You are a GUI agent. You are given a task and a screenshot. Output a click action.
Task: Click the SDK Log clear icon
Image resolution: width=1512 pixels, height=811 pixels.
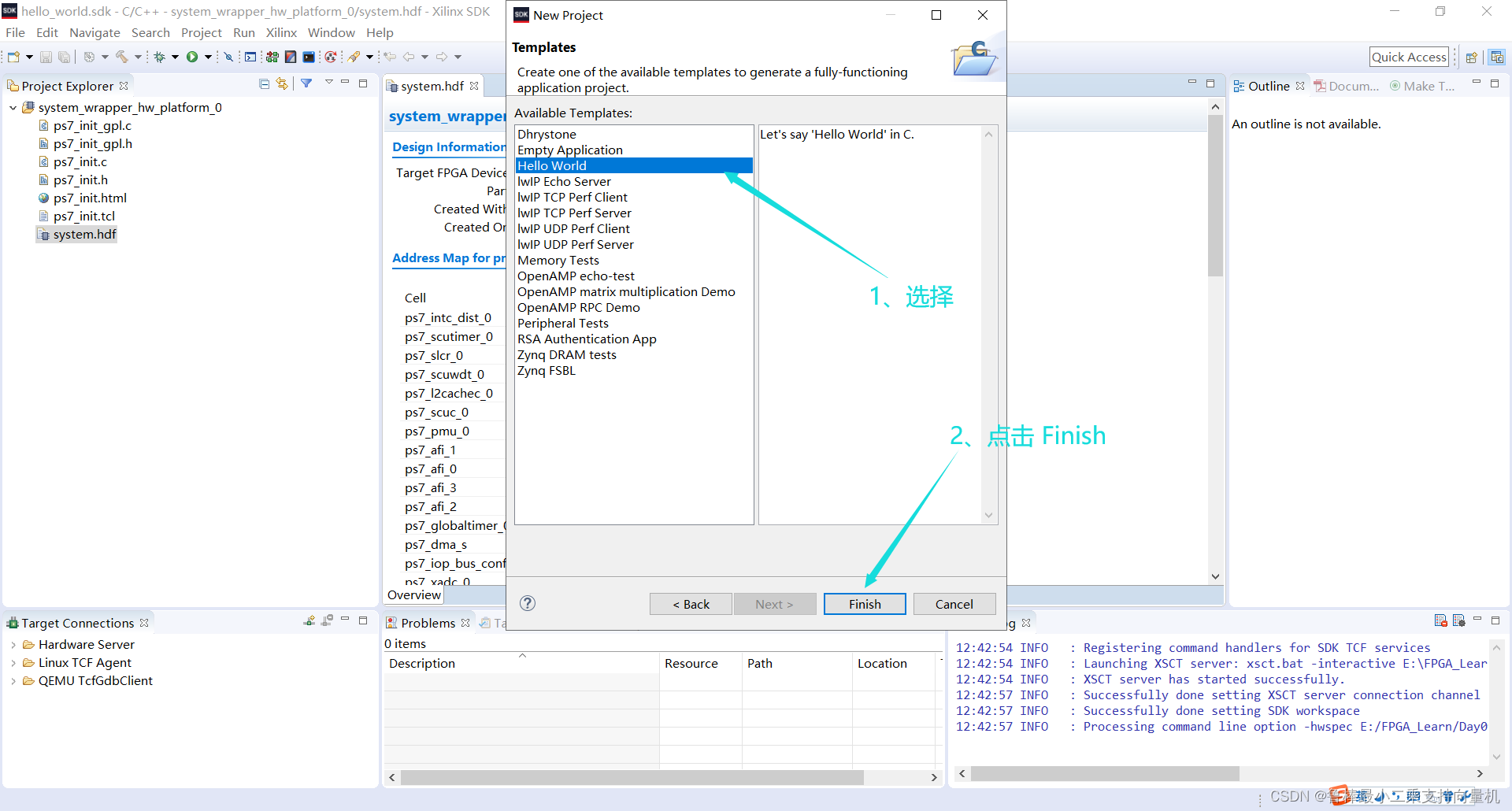pyautogui.click(x=1441, y=620)
